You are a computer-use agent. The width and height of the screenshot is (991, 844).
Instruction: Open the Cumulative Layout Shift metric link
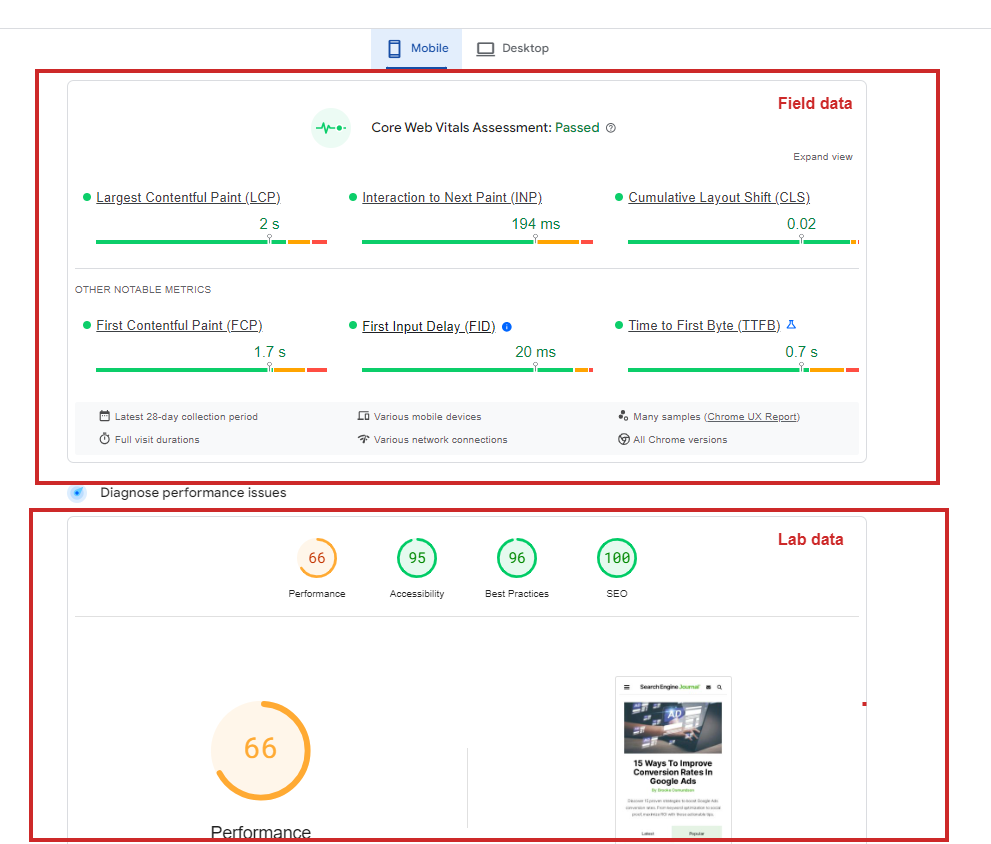[717, 197]
